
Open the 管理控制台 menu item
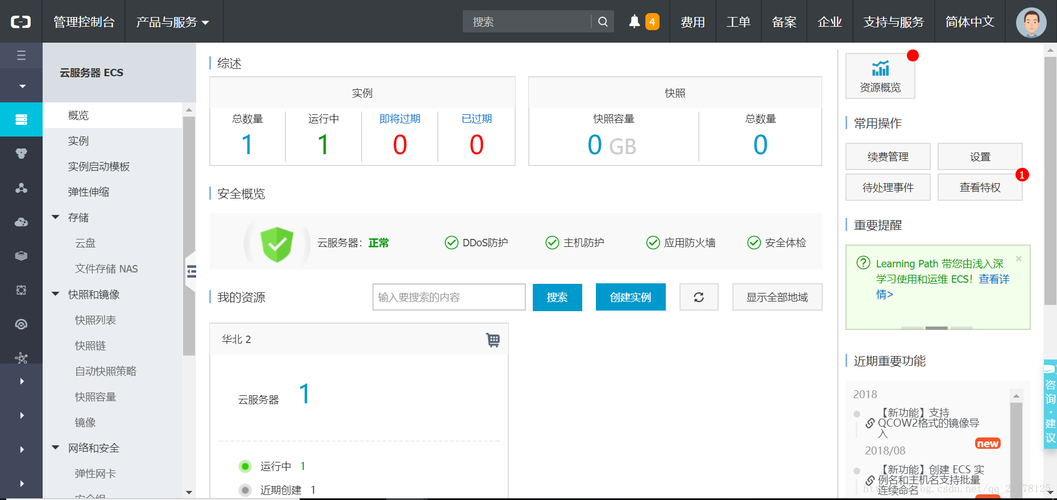click(x=84, y=22)
